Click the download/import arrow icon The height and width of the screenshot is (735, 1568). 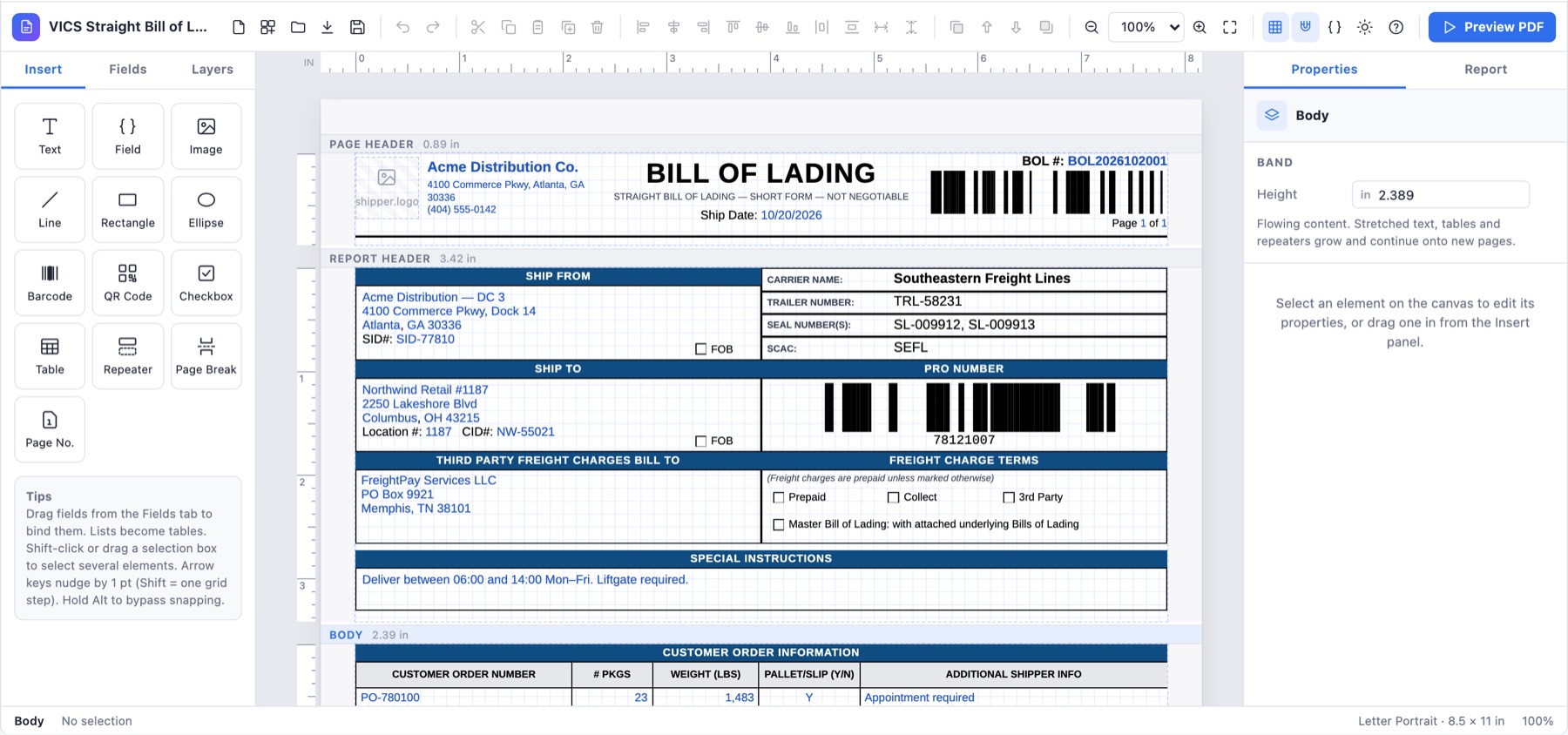pyautogui.click(x=328, y=27)
